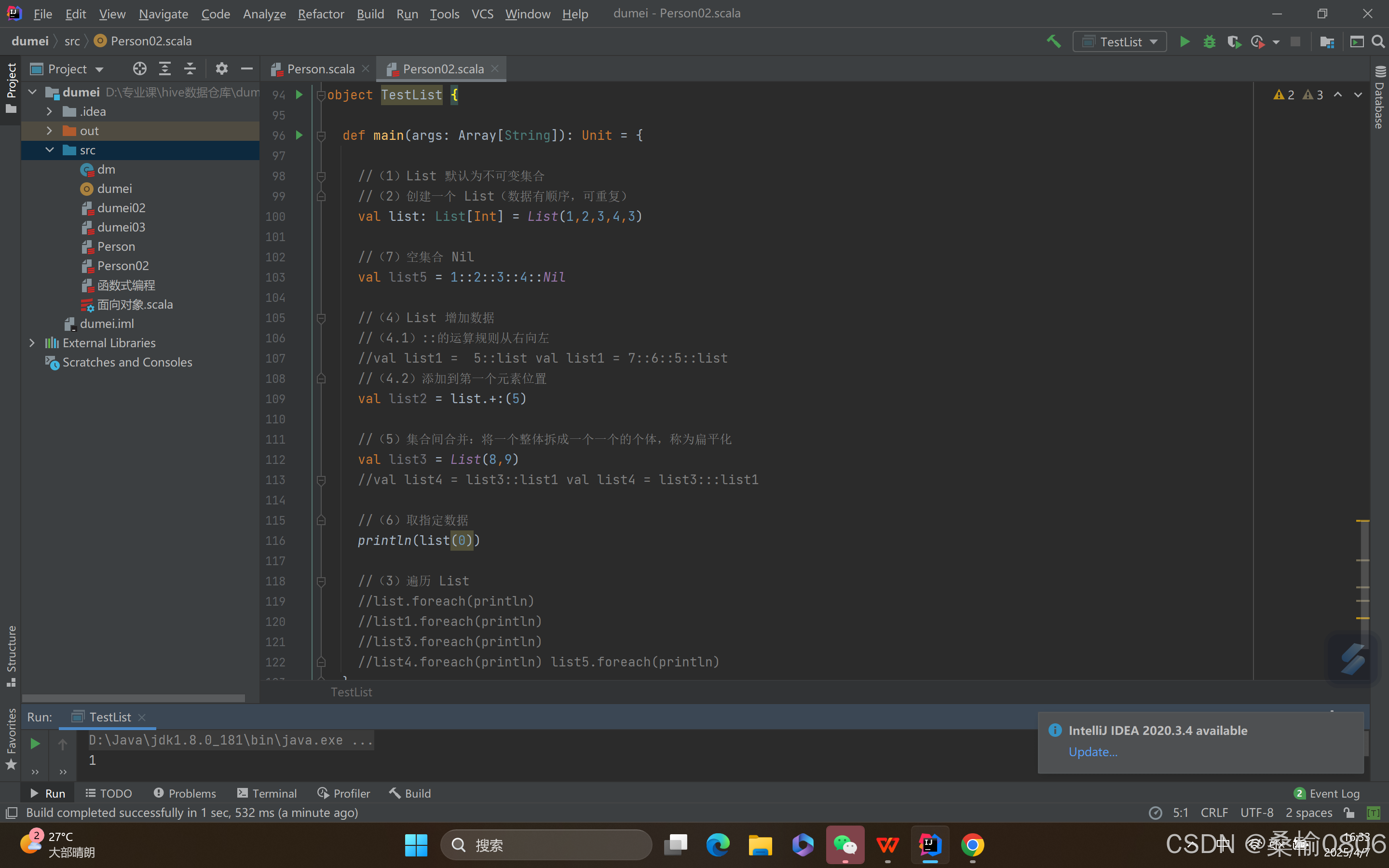The width and height of the screenshot is (1389, 868).
Task: Toggle the Database side panel
Action: click(x=1379, y=97)
